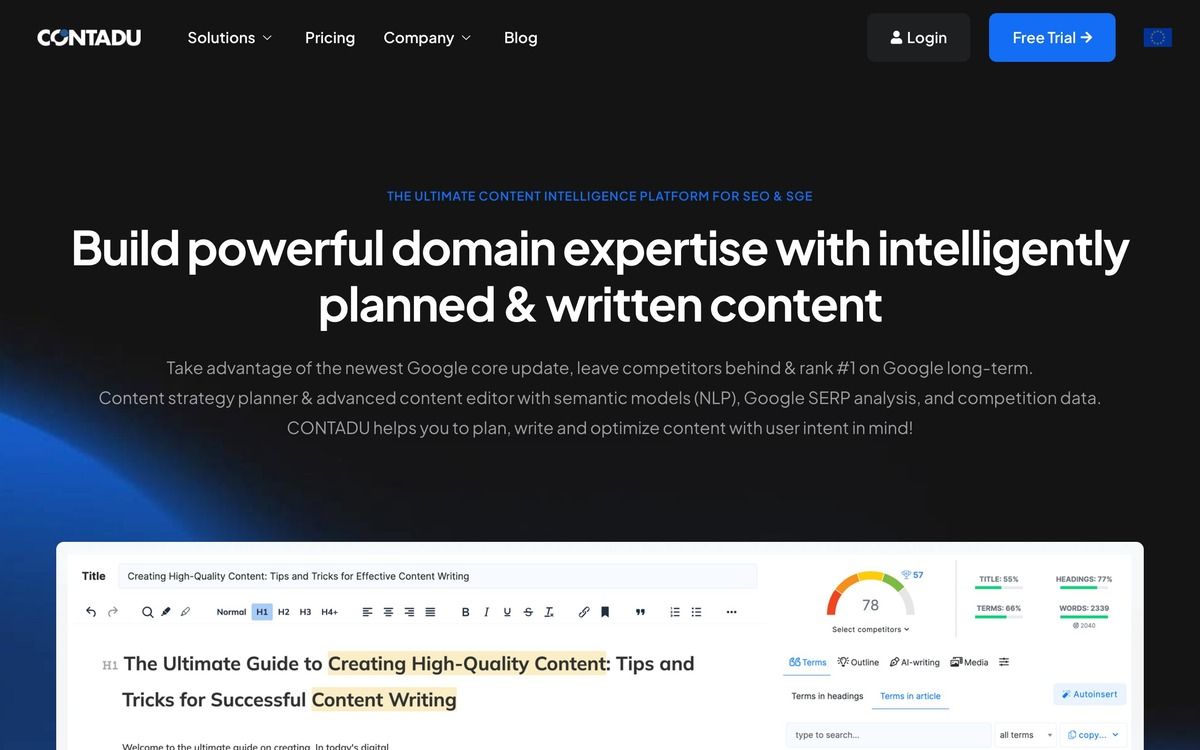Toggle center text alignment
This screenshot has width=1200, height=750.
[388, 612]
